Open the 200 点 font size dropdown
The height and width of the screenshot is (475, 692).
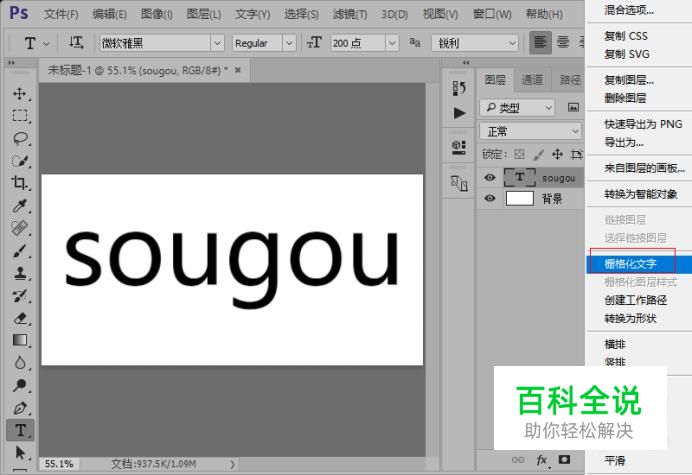point(392,43)
